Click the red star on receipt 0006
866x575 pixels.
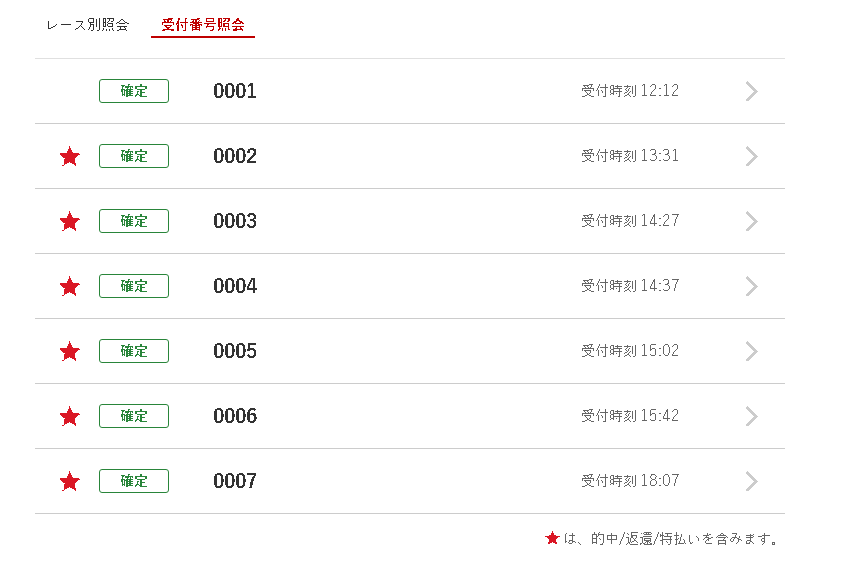(x=70, y=417)
